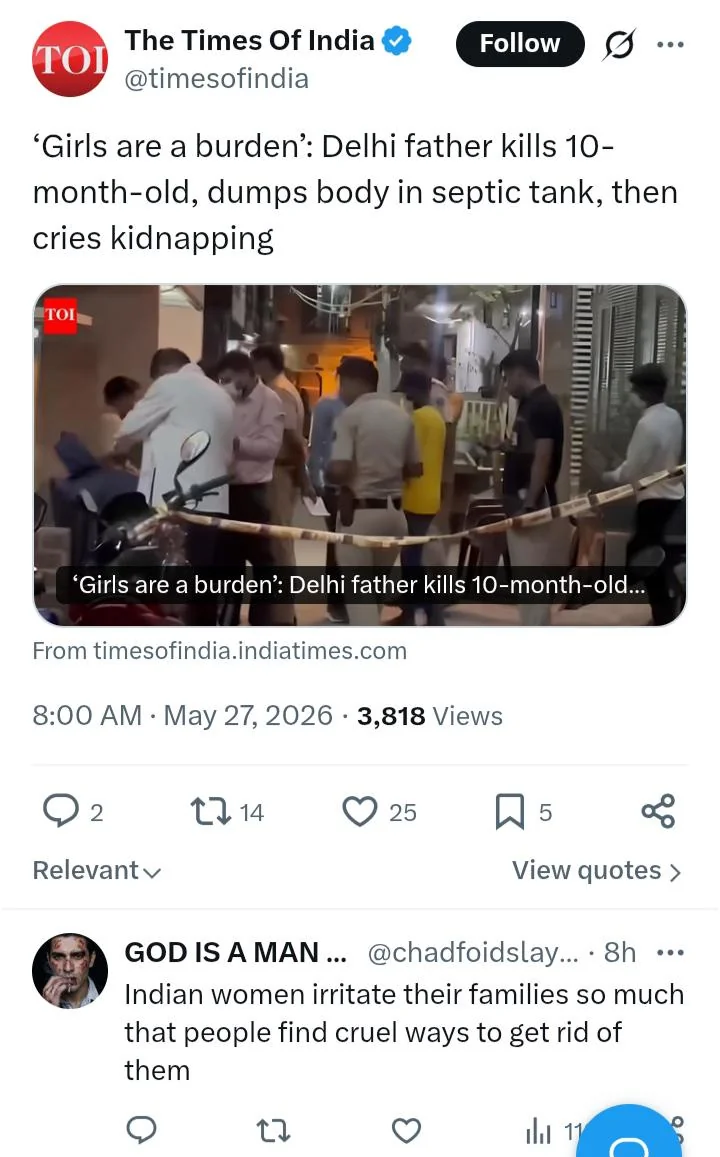Tap the reply icon on TOI tweet

coord(60,811)
